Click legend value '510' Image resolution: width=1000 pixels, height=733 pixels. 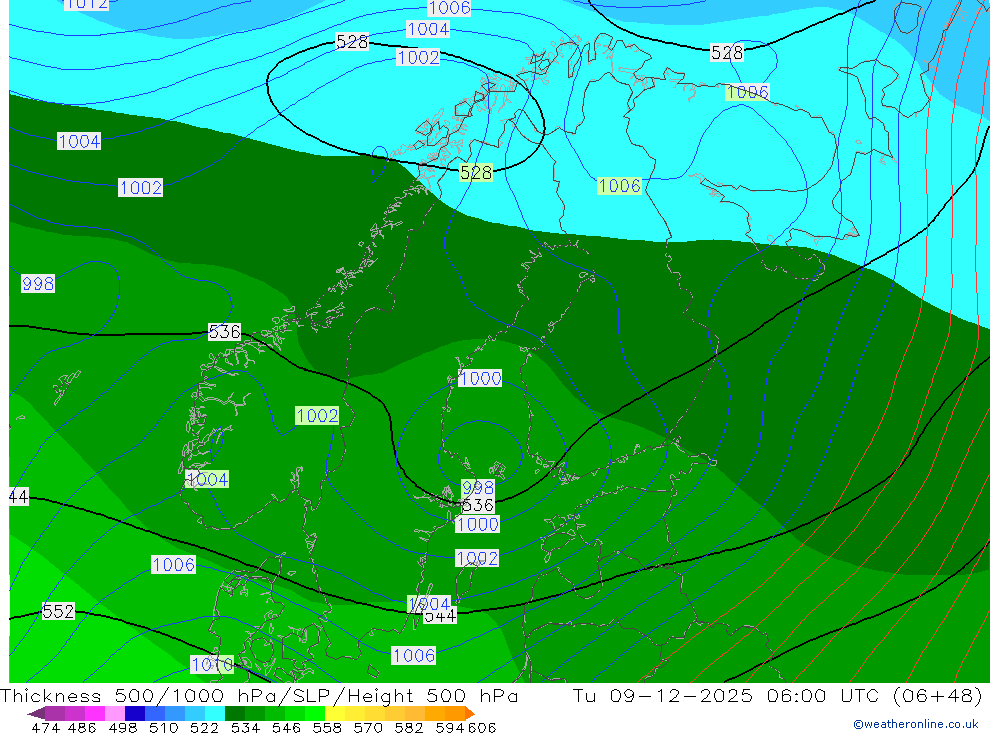[x=164, y=727]
